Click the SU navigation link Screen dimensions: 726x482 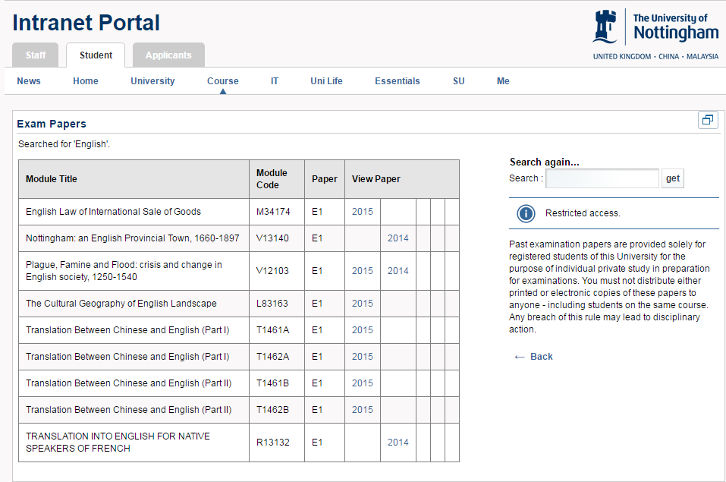pos(458,81)
